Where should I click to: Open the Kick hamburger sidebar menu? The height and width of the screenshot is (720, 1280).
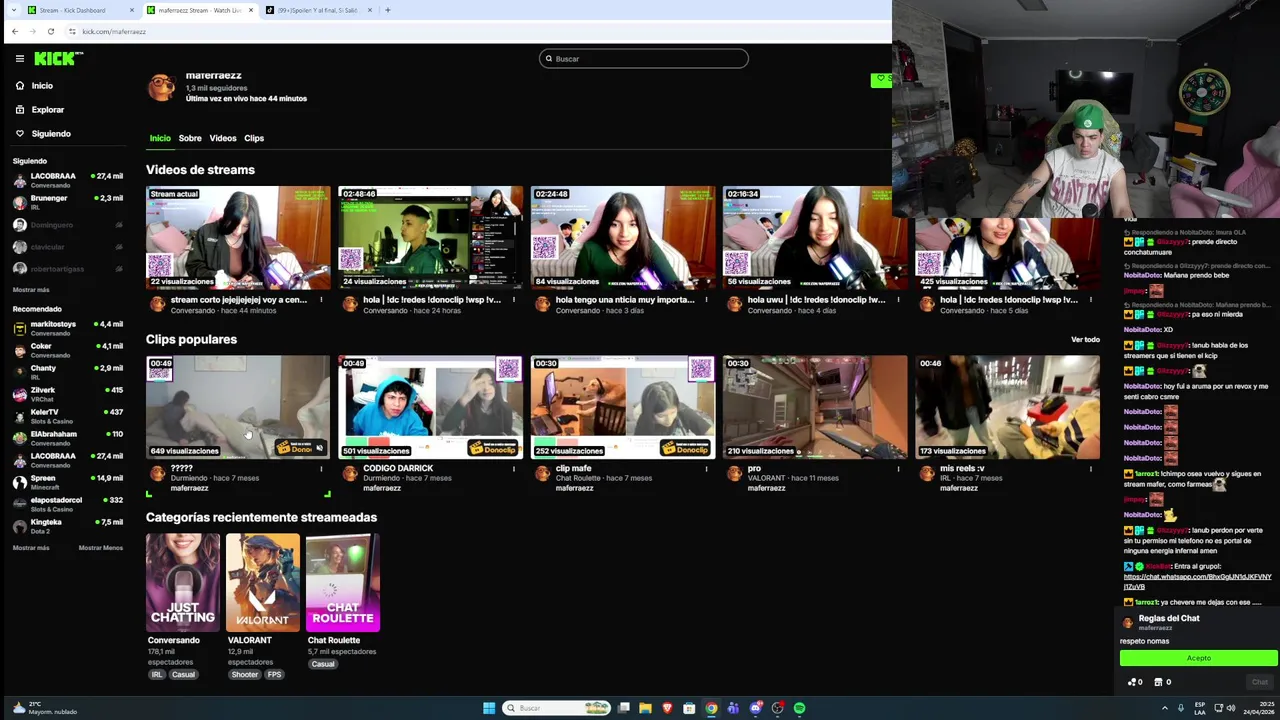click(x=19, y=59)
